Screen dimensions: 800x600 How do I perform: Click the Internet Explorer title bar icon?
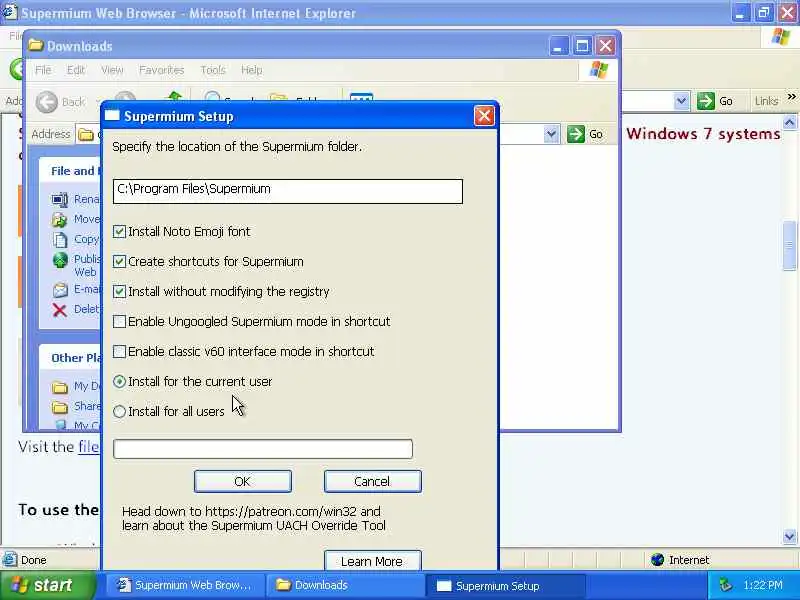9,12
